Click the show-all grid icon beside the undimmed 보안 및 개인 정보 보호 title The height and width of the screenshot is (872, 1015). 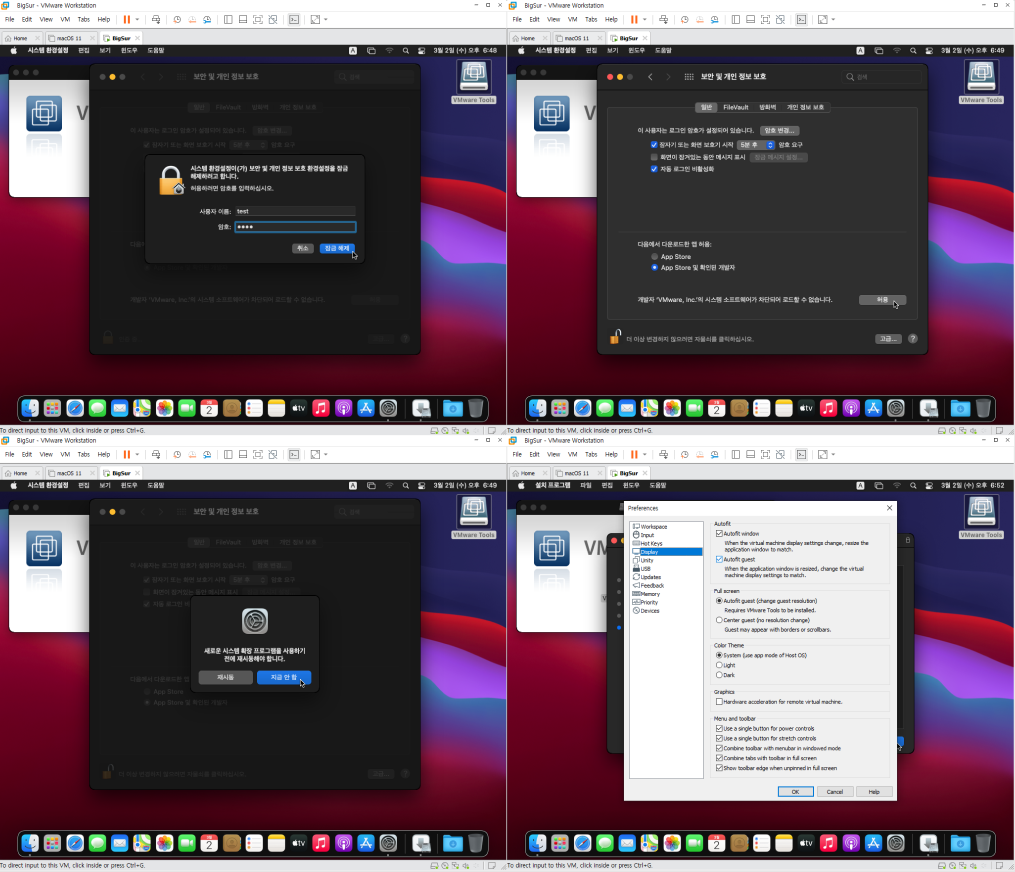pos(689,77)
